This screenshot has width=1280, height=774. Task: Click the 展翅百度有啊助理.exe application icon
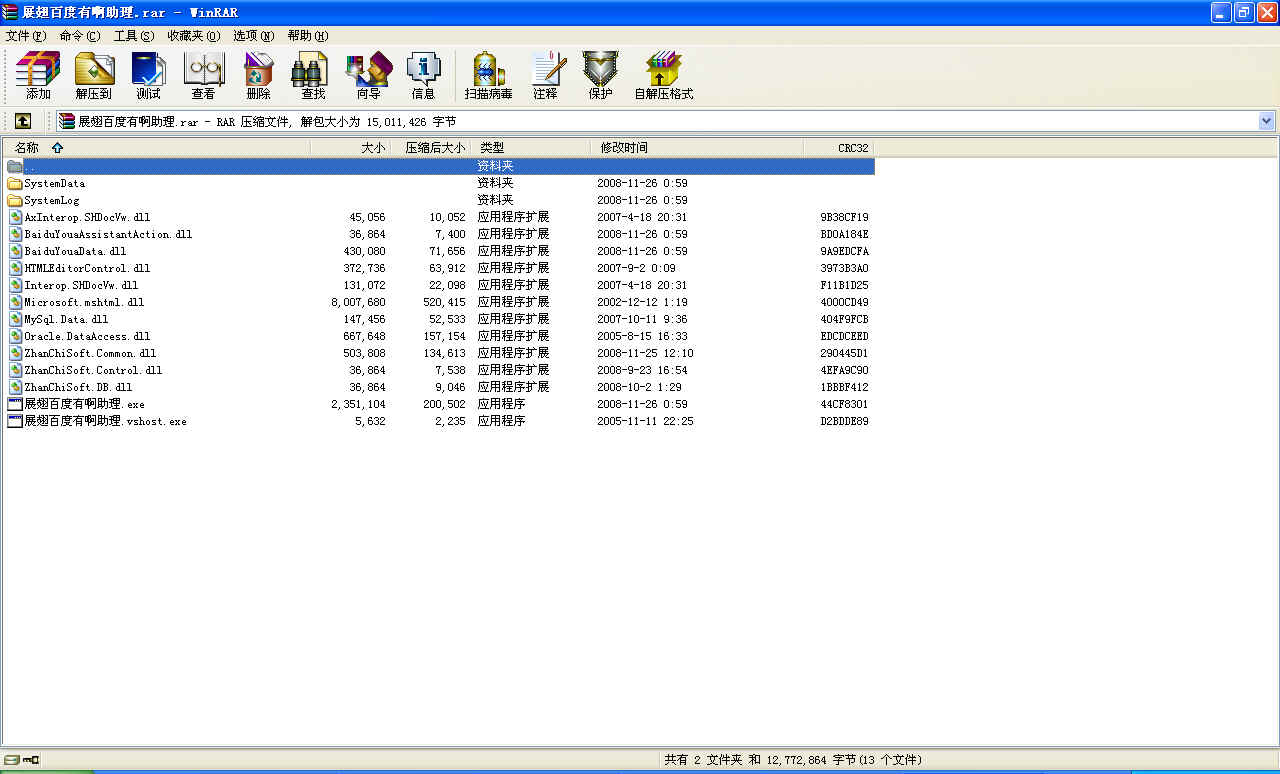pos(15,404)
